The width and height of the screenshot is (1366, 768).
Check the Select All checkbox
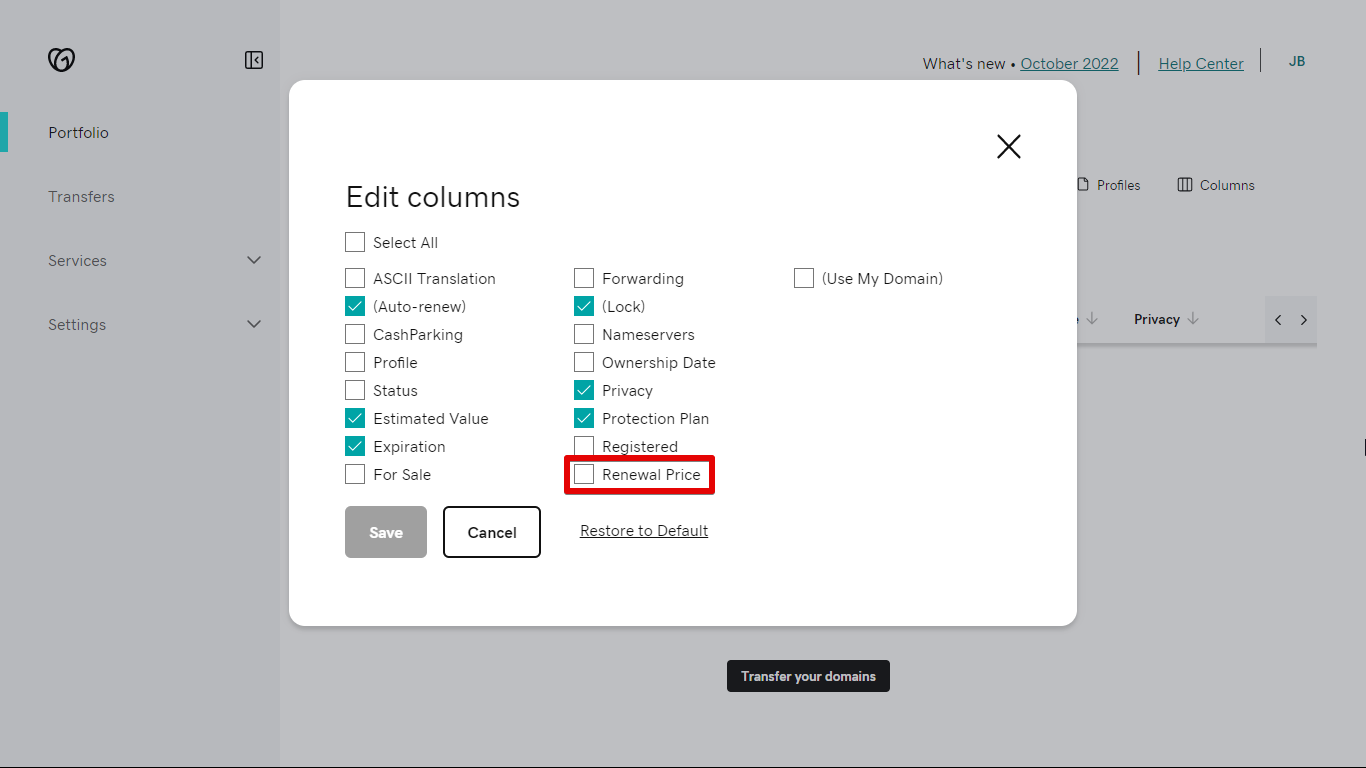355,242
